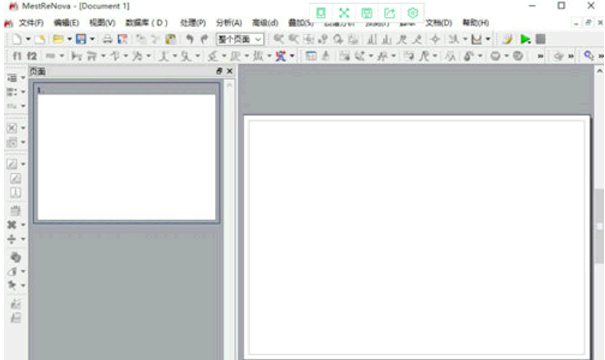Viewport: 605px width, 360px height.
Task: Click the green tablet overlay icon
Action: click(x=321, y=13)
